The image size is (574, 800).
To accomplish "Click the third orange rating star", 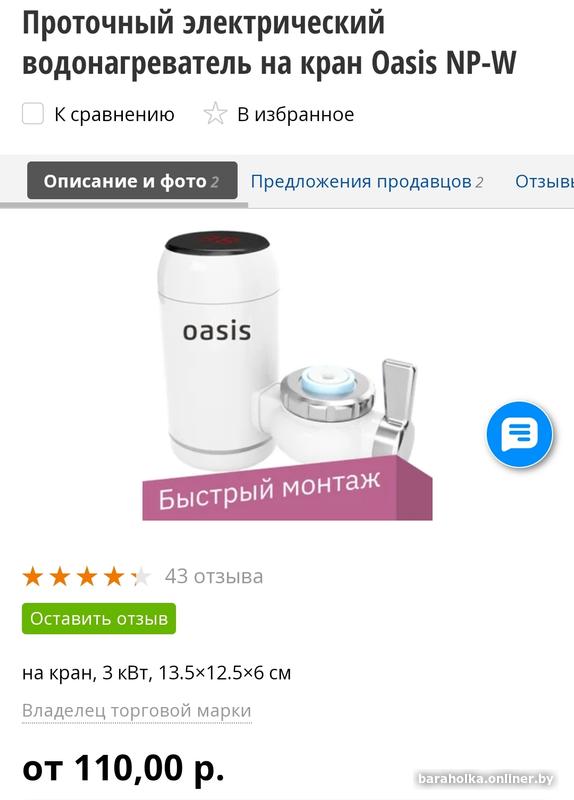I will coord(87,577).
